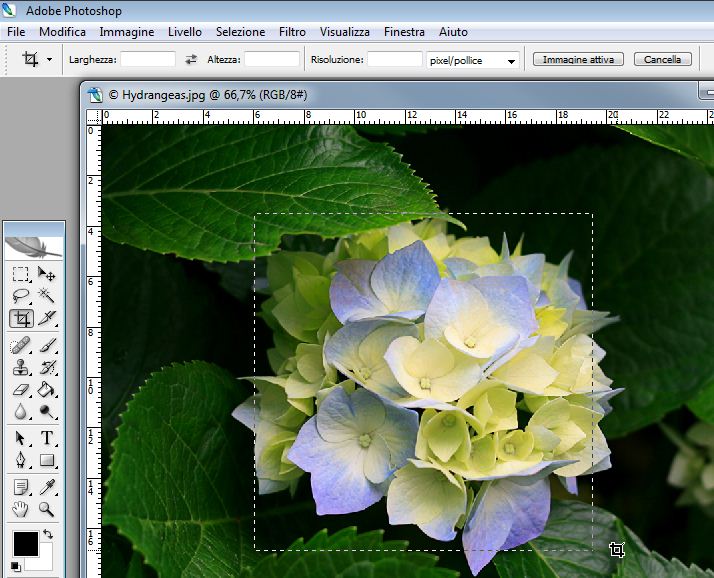Viewport: 714px width, 578px height.
Task: Select the Rectangle shape tool
Action: tap(46, 460)
